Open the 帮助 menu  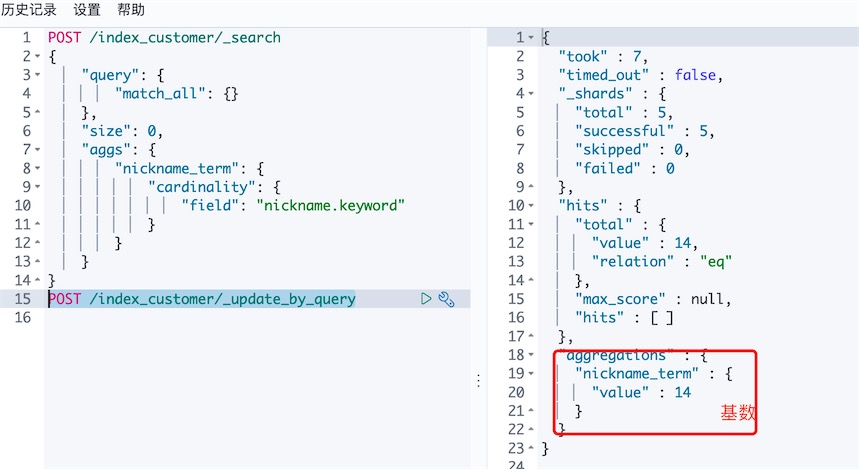point(131,9)
